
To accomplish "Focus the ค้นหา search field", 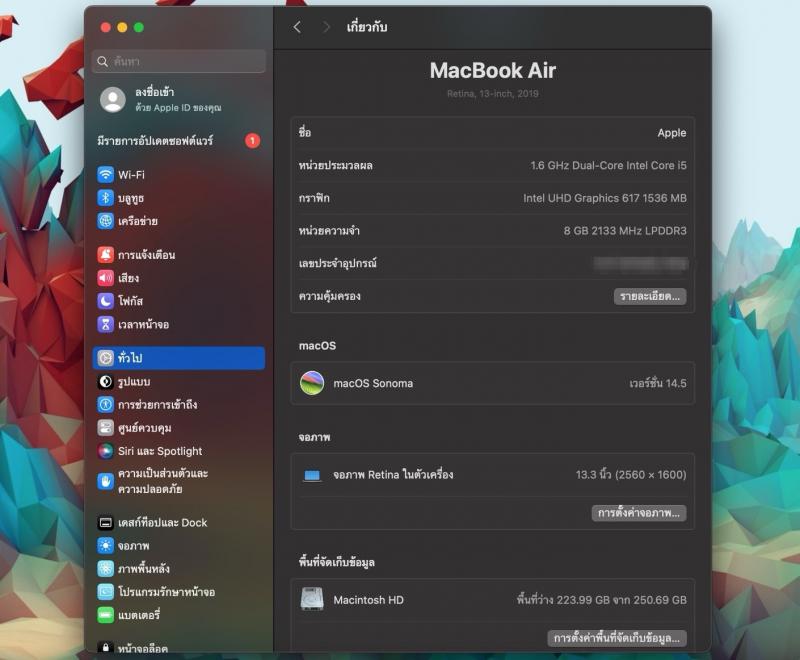I will [x=179, y=61].
